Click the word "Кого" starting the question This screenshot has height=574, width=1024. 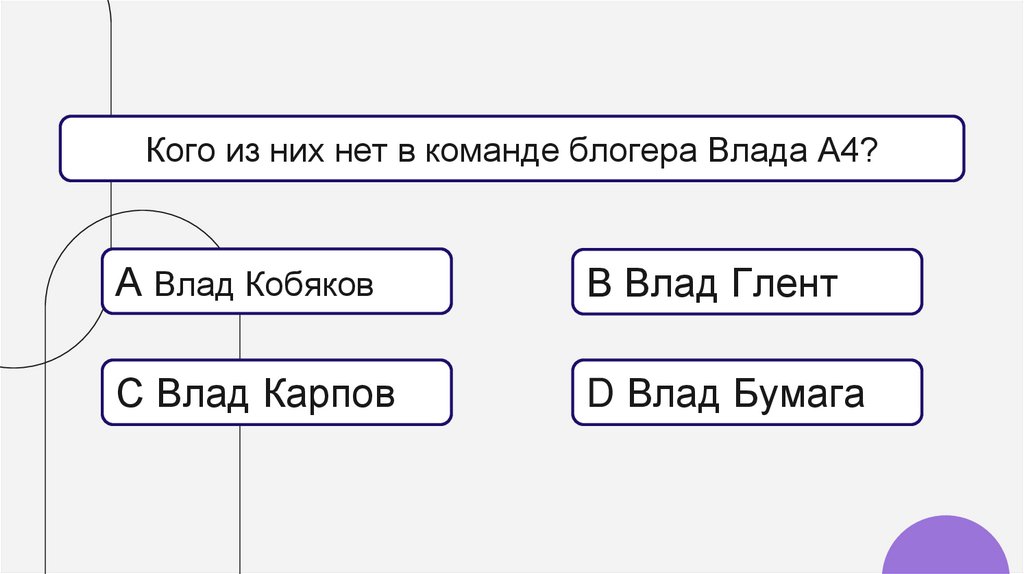click(178, 152)
